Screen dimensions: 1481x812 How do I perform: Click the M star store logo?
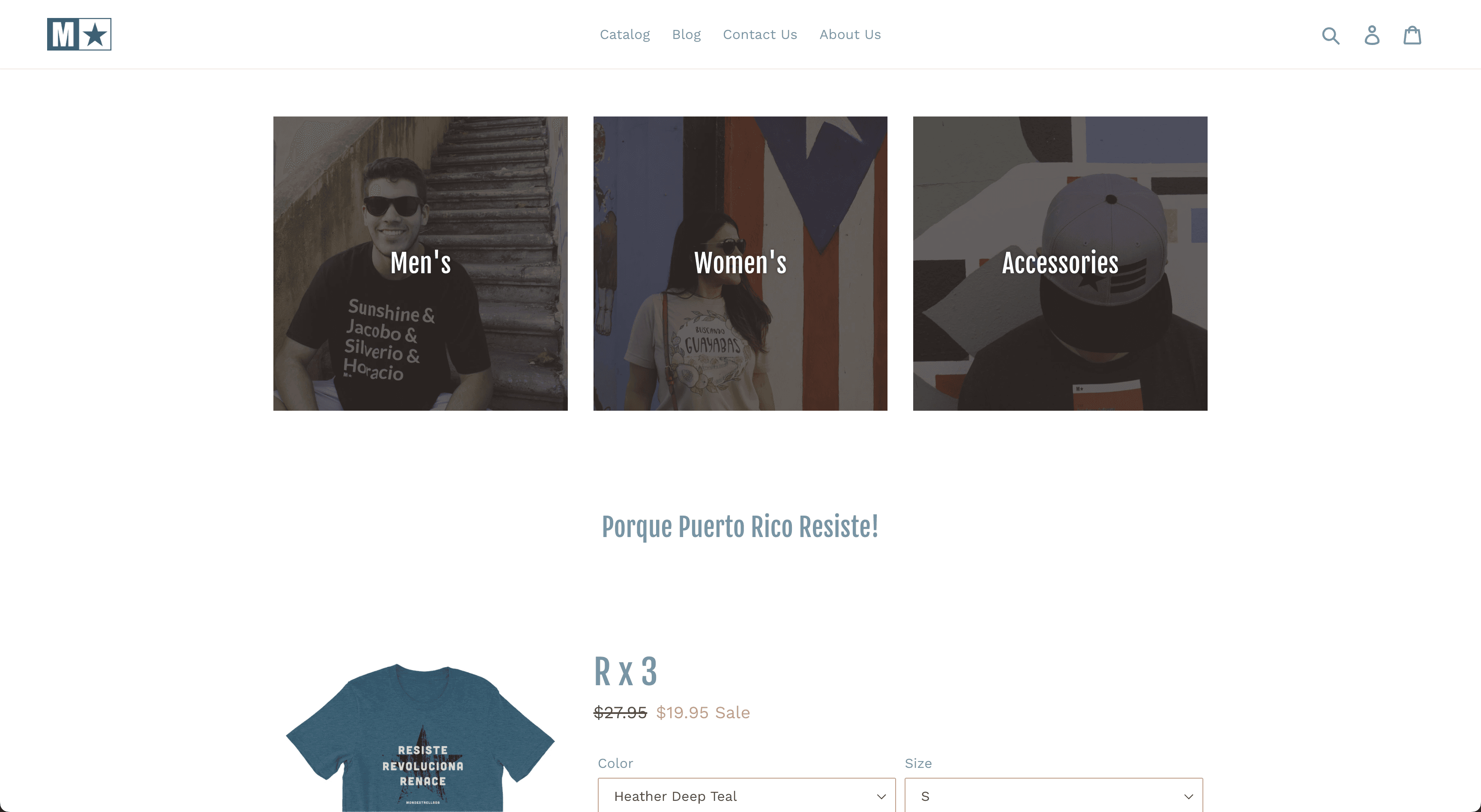[x=79, y=35]
